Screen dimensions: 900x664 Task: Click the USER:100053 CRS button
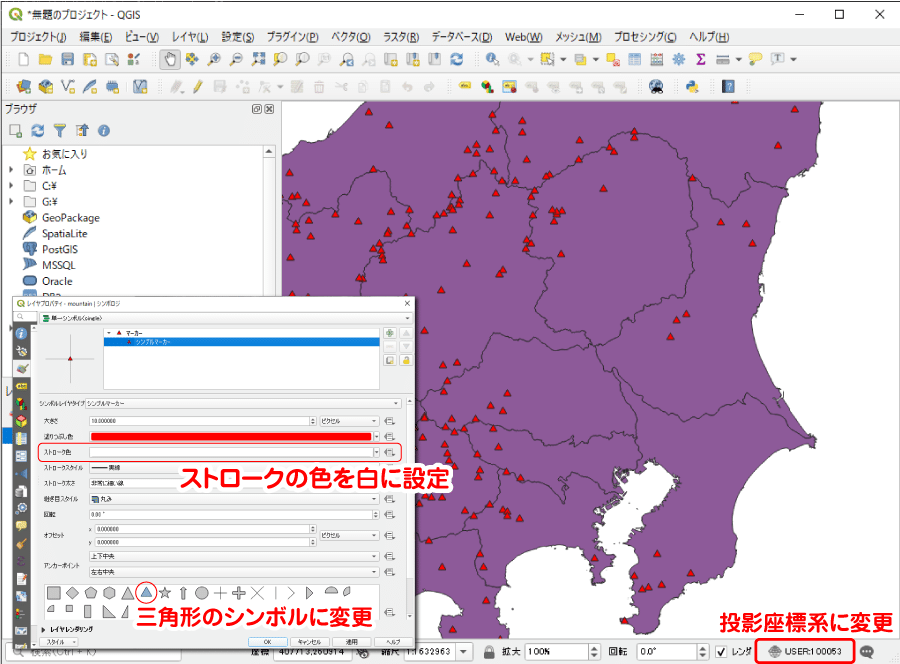click(x=805, y=651)
